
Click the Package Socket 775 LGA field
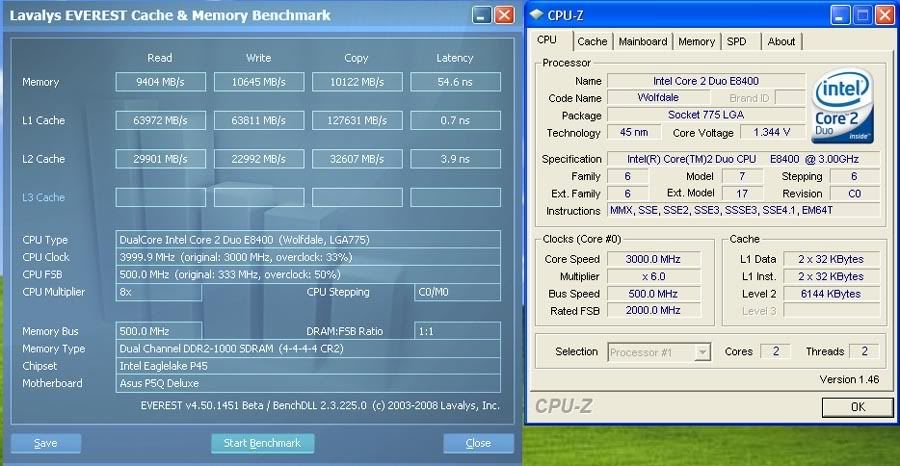click(x=706, y=115)
